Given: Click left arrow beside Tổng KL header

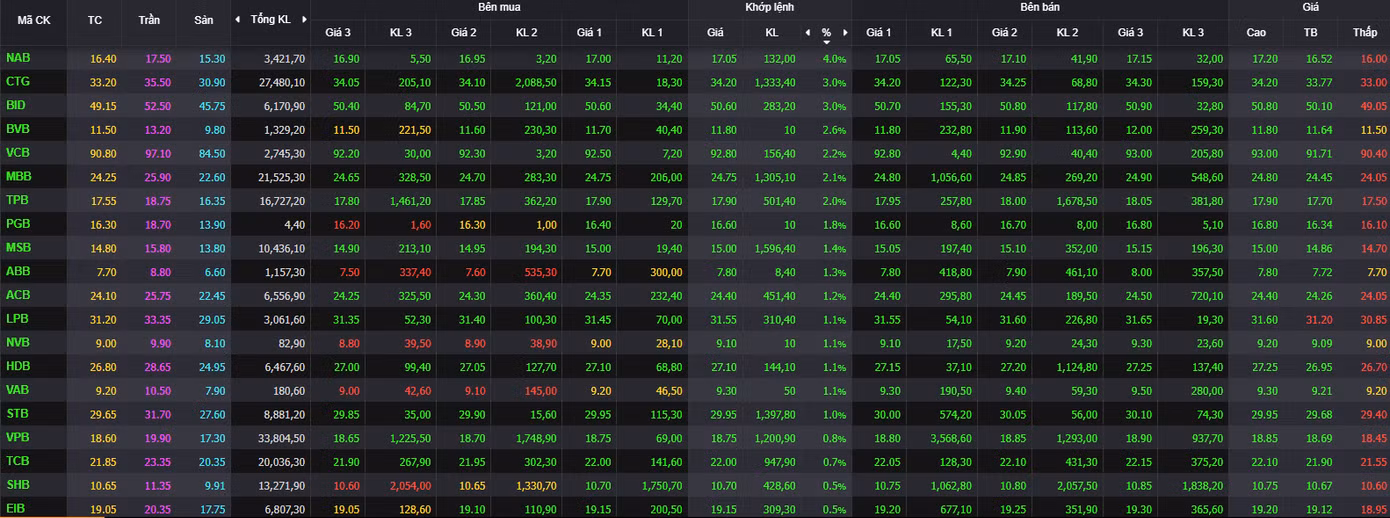Looking at the screenshot, I should [237, 20].
